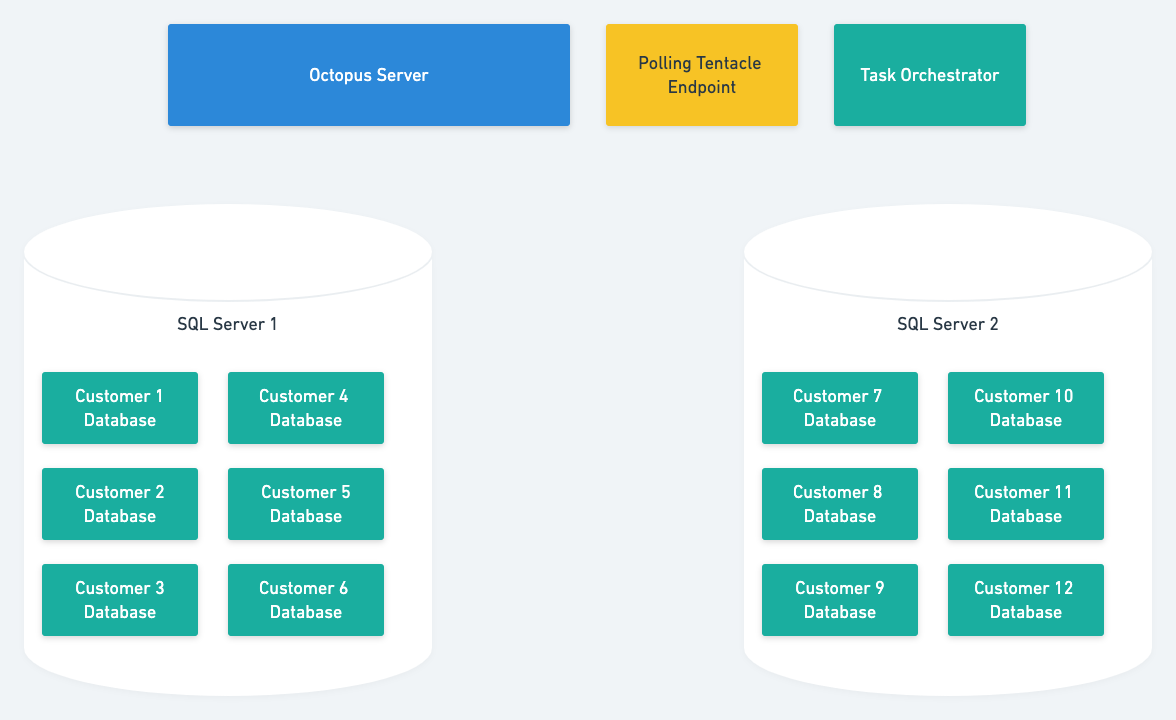1176x720 pixels.
Task: Open the Customer 10 Database box
Action: [1025, 408]
